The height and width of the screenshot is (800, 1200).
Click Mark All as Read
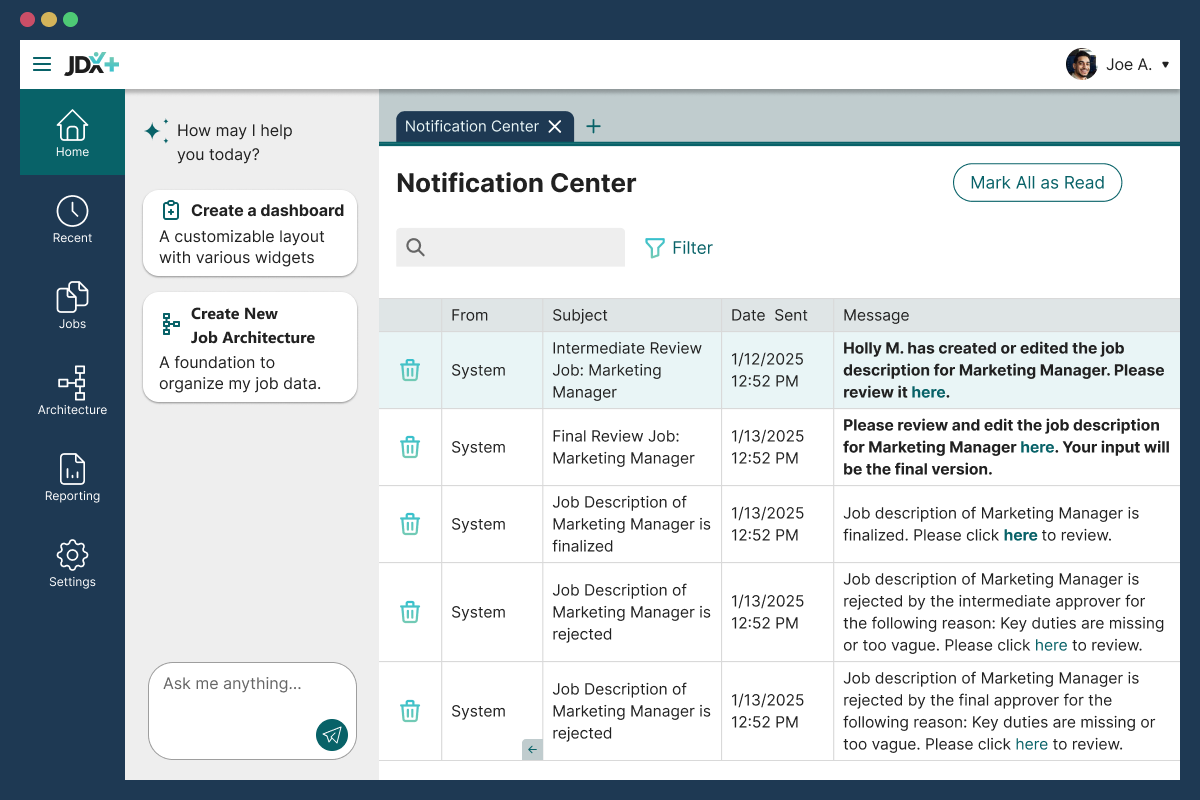click(x=1037, y=182)
